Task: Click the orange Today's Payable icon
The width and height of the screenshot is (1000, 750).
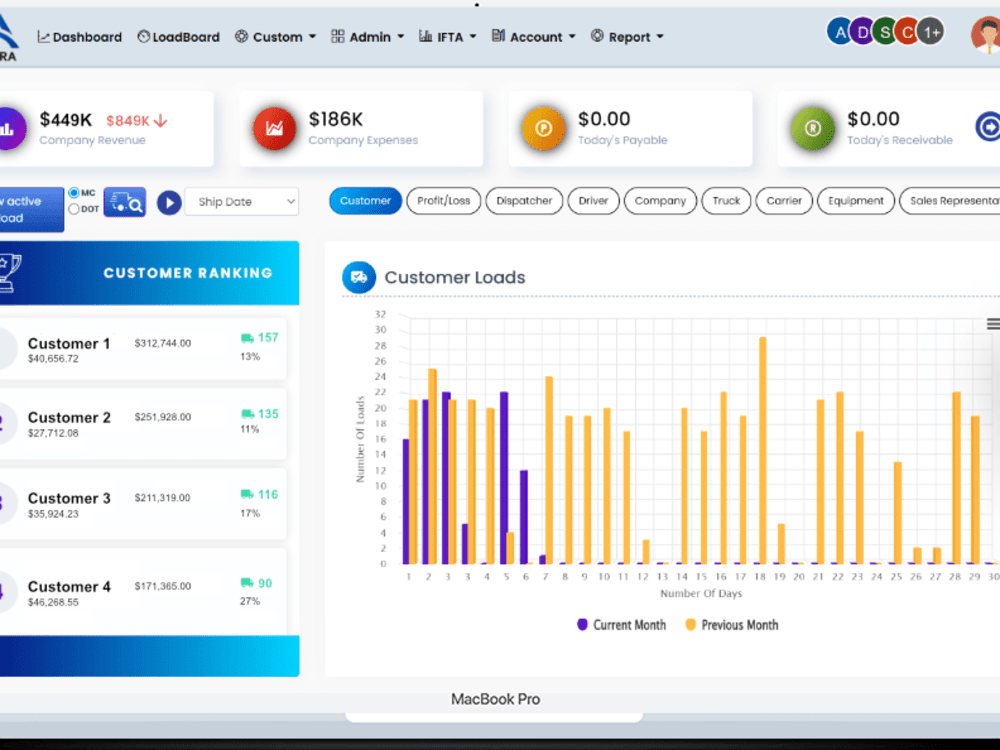Action: coord(543,129)
